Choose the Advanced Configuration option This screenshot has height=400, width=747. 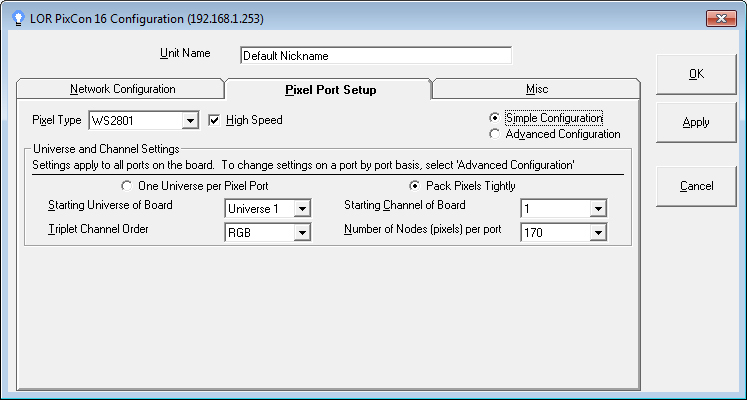[x=493, y=134]
